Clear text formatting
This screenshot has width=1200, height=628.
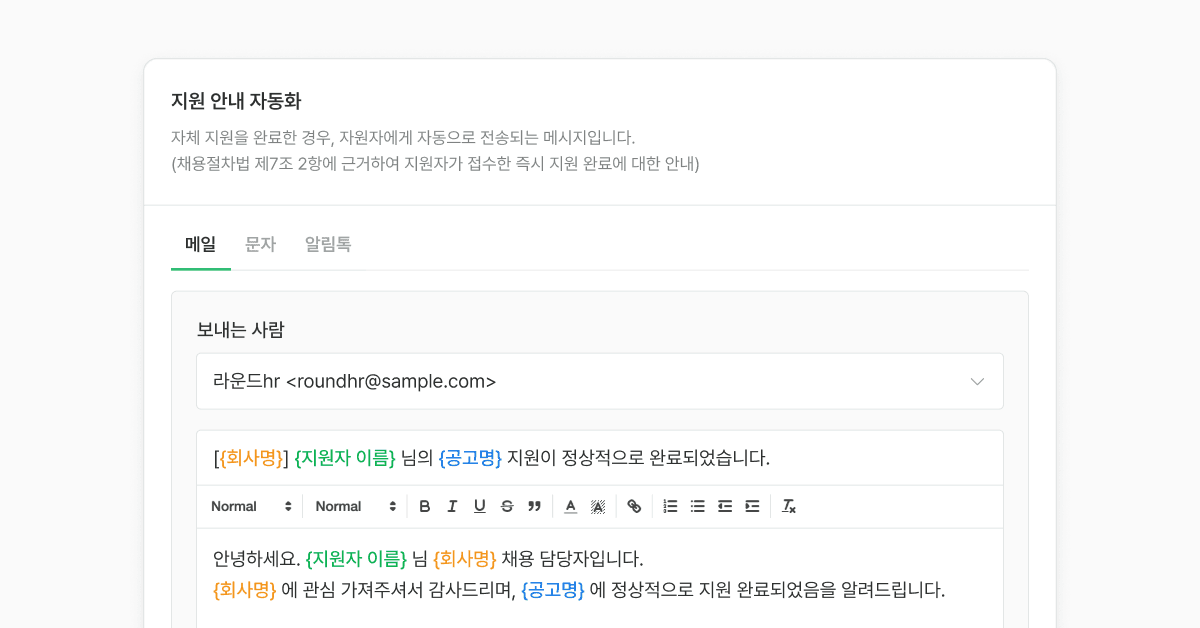(x=789, y=506)
